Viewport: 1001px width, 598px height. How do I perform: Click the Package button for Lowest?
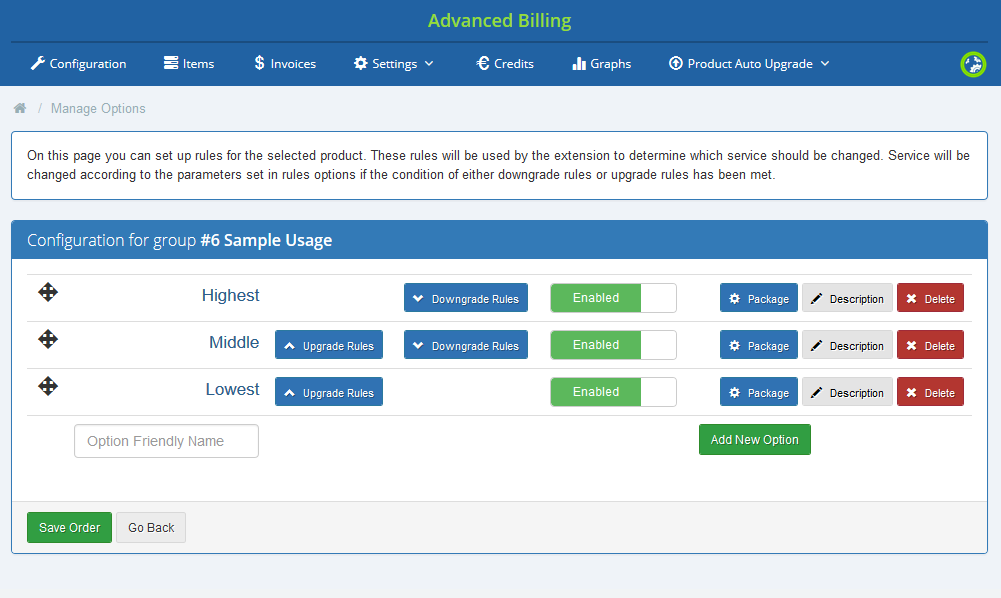(758, 392)
